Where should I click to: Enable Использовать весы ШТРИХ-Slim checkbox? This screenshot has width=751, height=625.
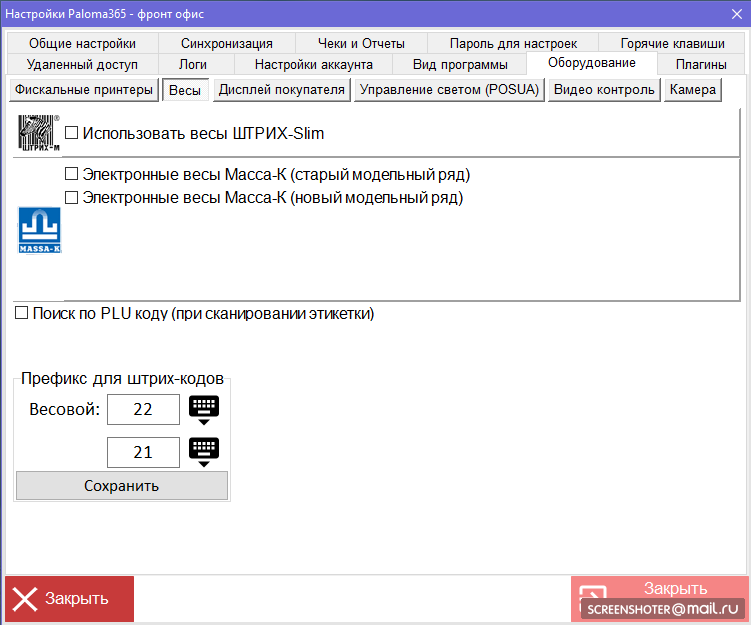click(x=72, y=133)
